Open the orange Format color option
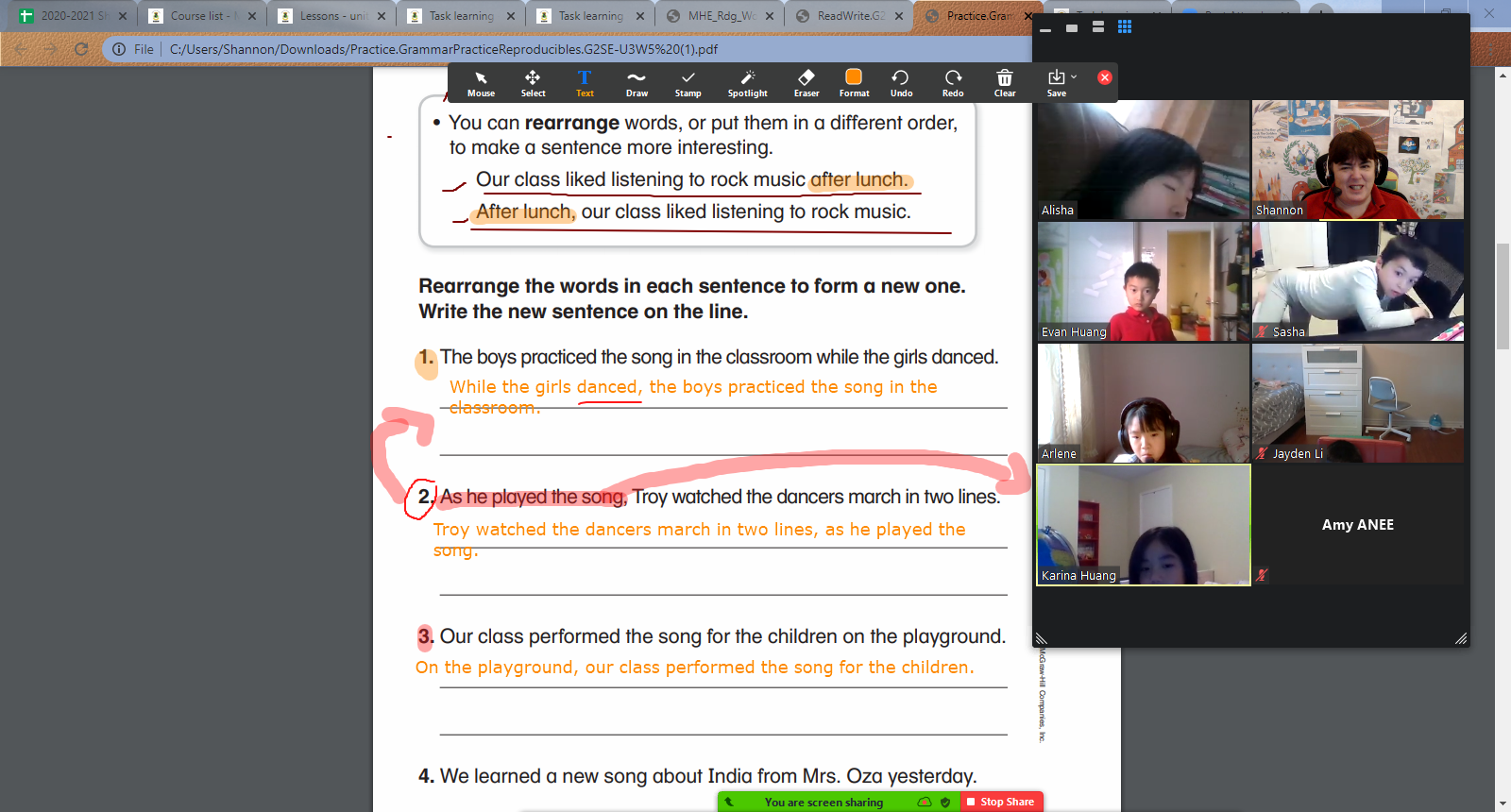The width and height of the screenshot is (1511, 812). click(x=854, y=83)
